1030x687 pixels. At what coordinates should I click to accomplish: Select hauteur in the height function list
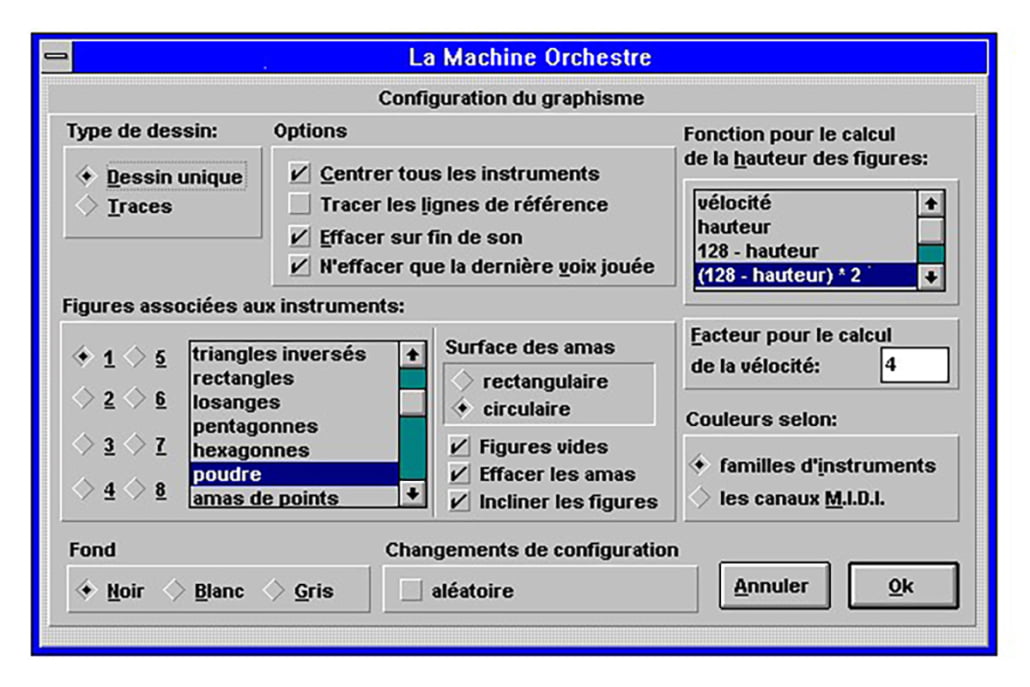805,227
